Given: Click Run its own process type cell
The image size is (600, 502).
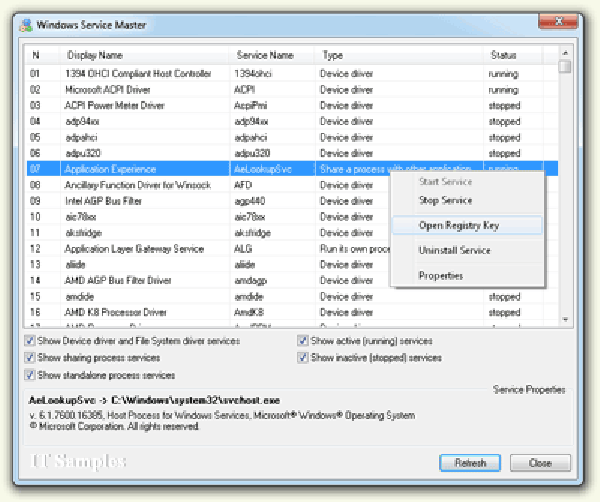Looking at the screenshot, I should tap(355, 249).
